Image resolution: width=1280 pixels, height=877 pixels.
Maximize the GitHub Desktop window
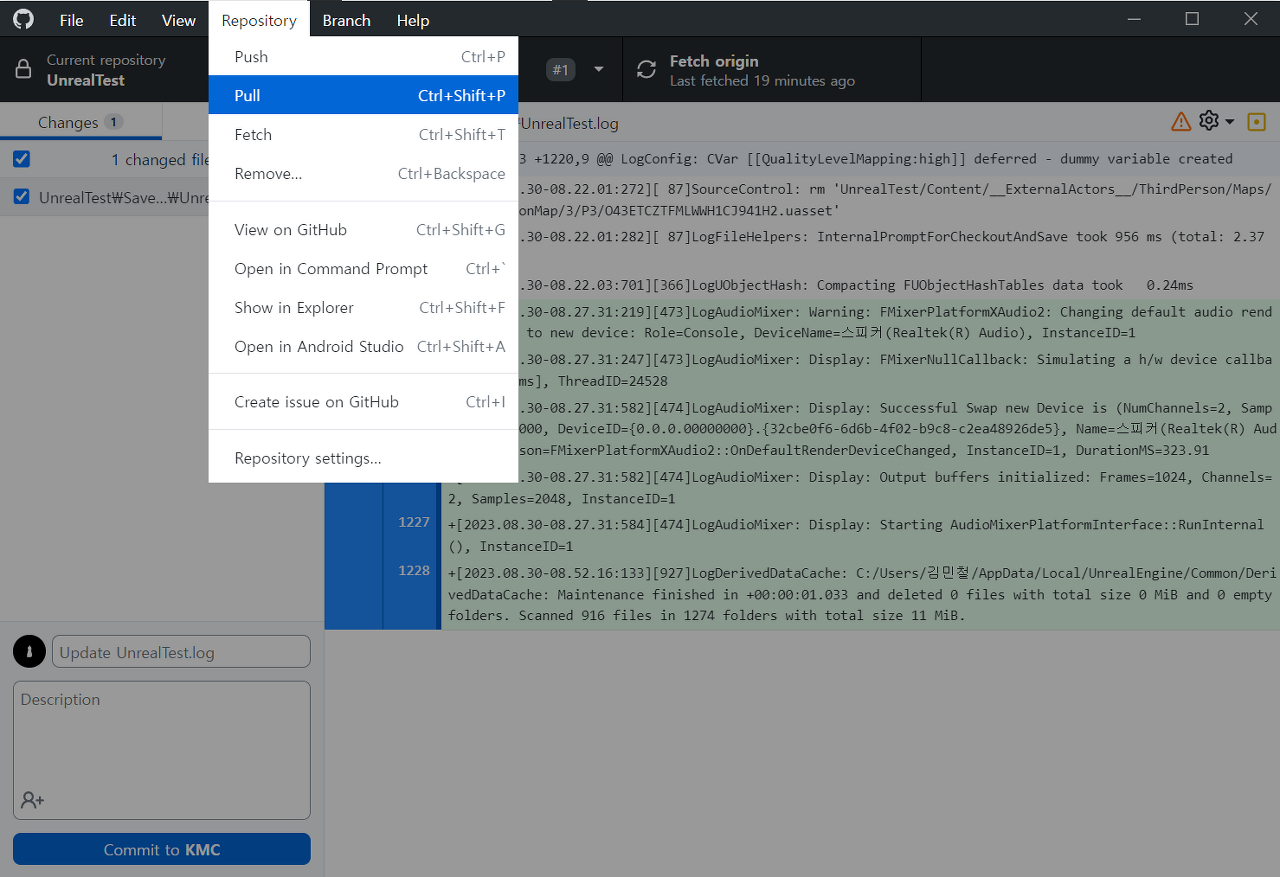pos(1192,19)
